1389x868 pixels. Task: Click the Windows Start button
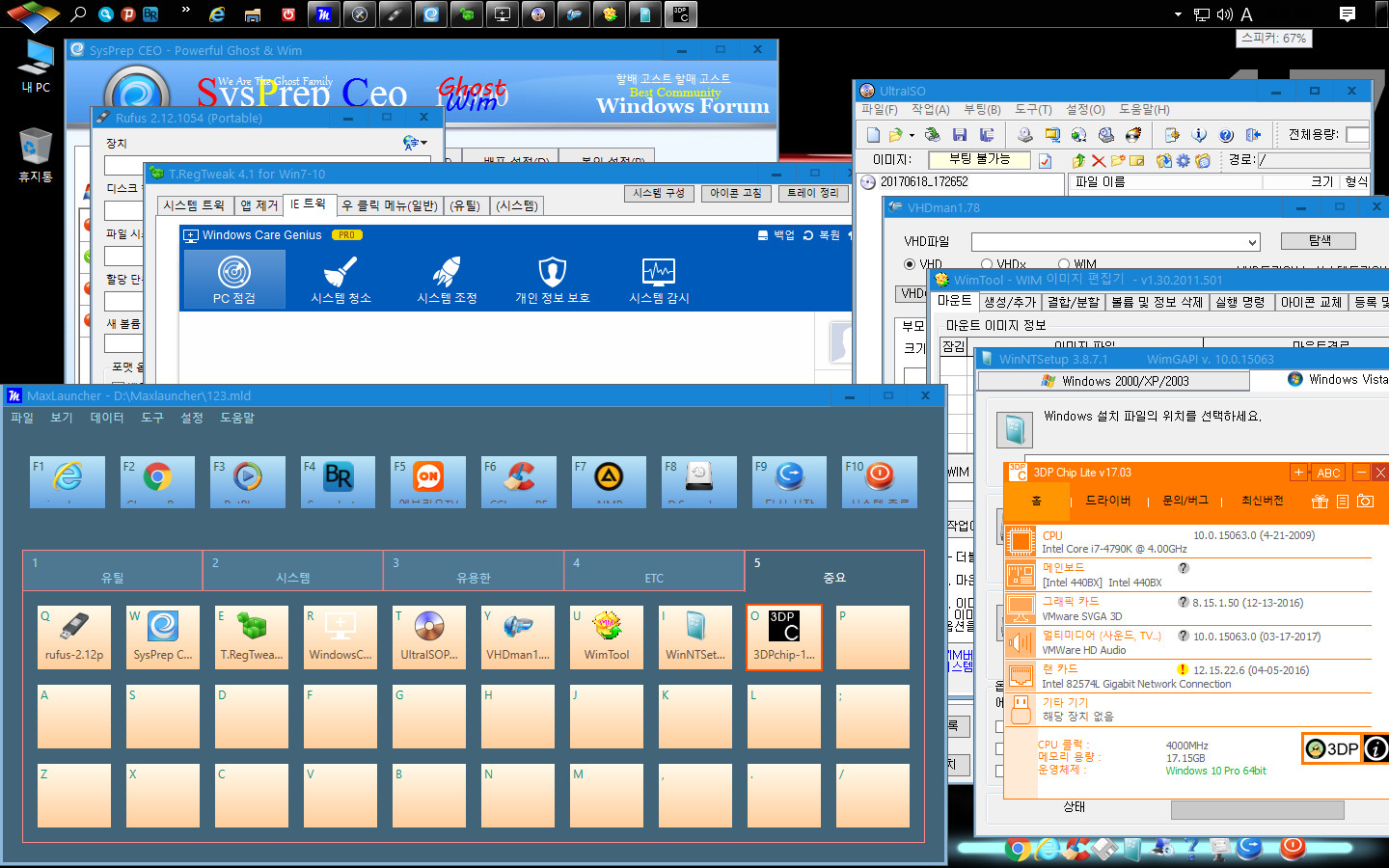tap(33, 14)
